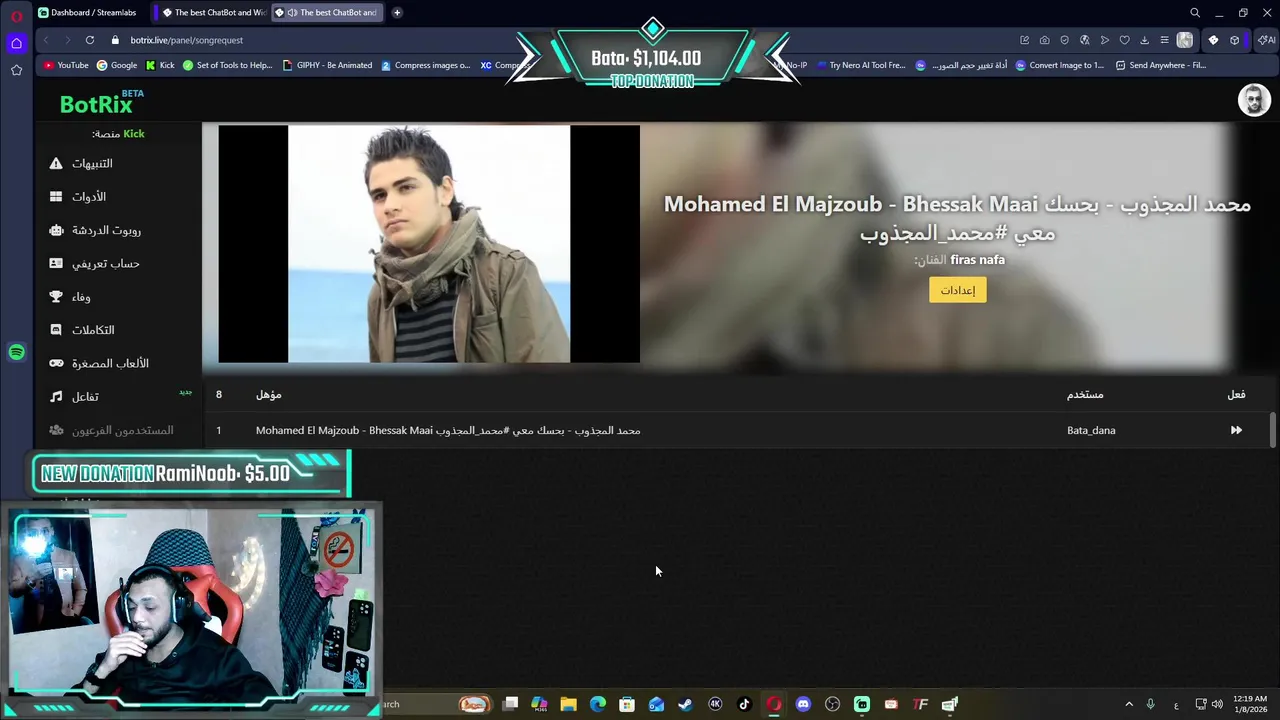Take a snapshot with the camera icon
Screen dimensions: 1280x720
1044,40
